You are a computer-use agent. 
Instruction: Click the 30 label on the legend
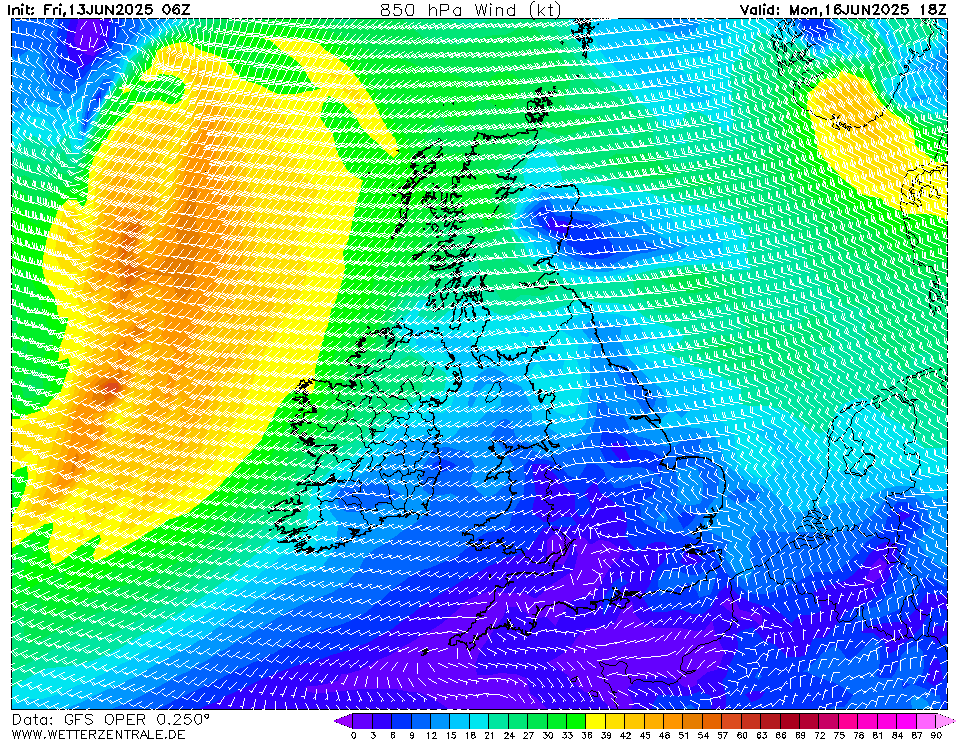pyautogui.click(x=548, y=735)
